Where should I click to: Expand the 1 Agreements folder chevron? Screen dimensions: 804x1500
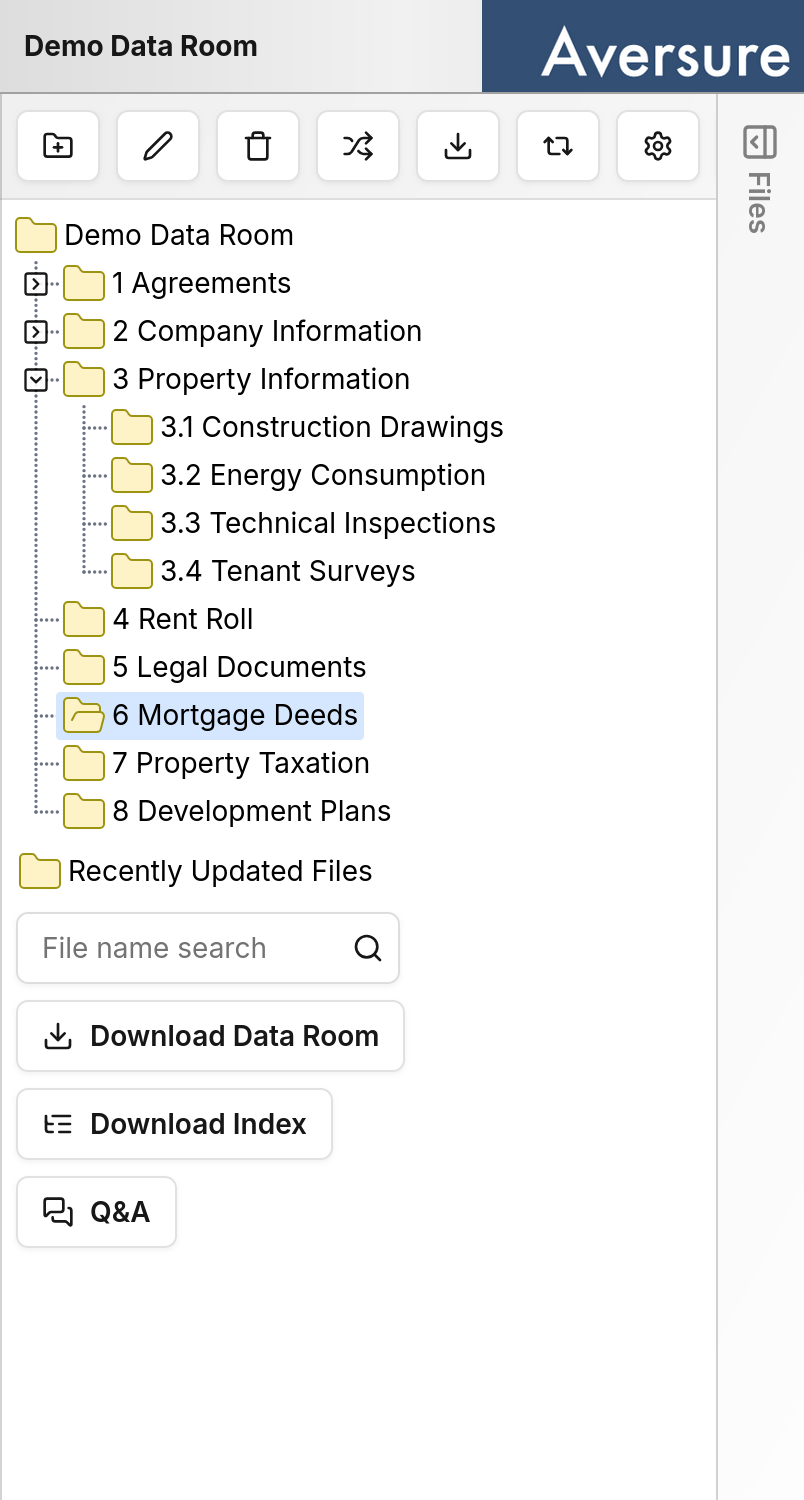(x=36, y=284)
